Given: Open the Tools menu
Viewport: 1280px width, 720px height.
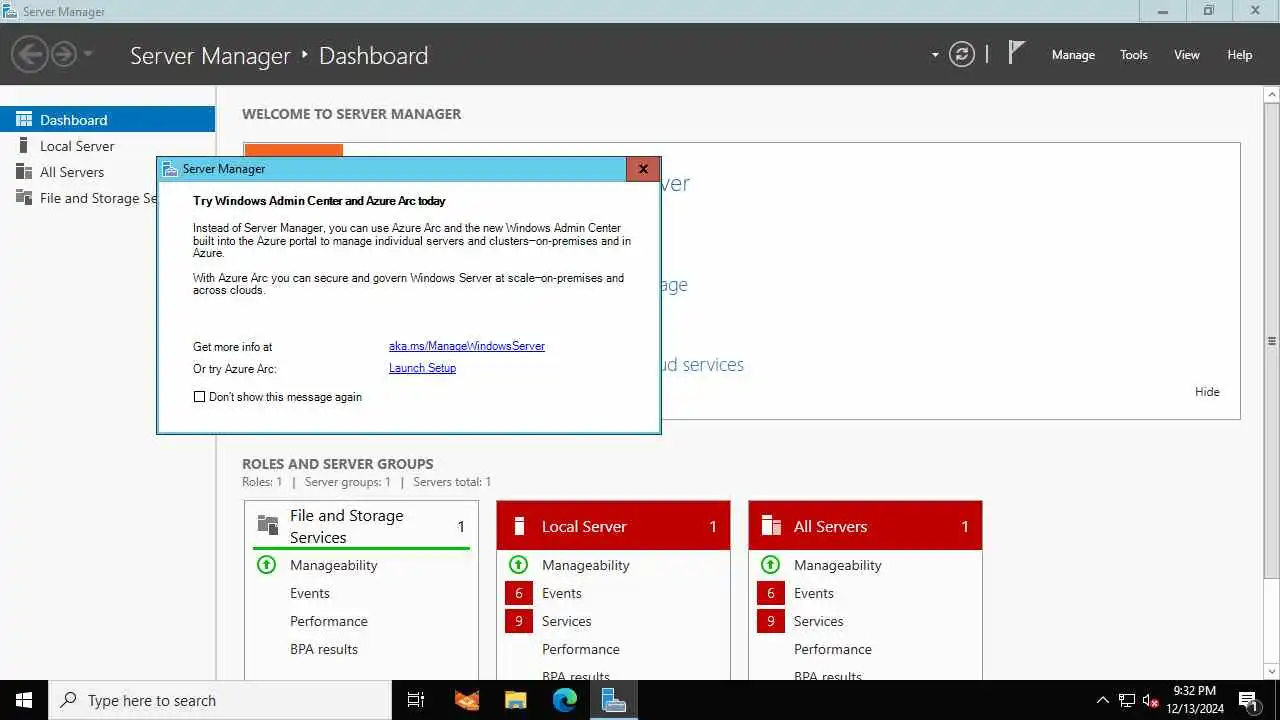Looking at the screenshot, I should [x=1133, y=55].
